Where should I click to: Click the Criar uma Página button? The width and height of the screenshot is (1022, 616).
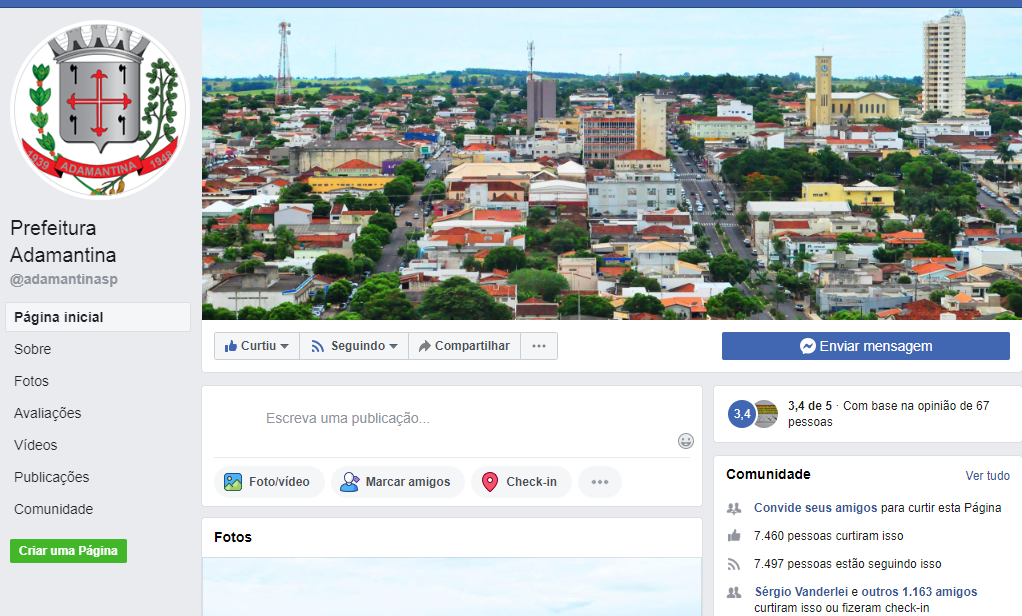pos(68,551)
